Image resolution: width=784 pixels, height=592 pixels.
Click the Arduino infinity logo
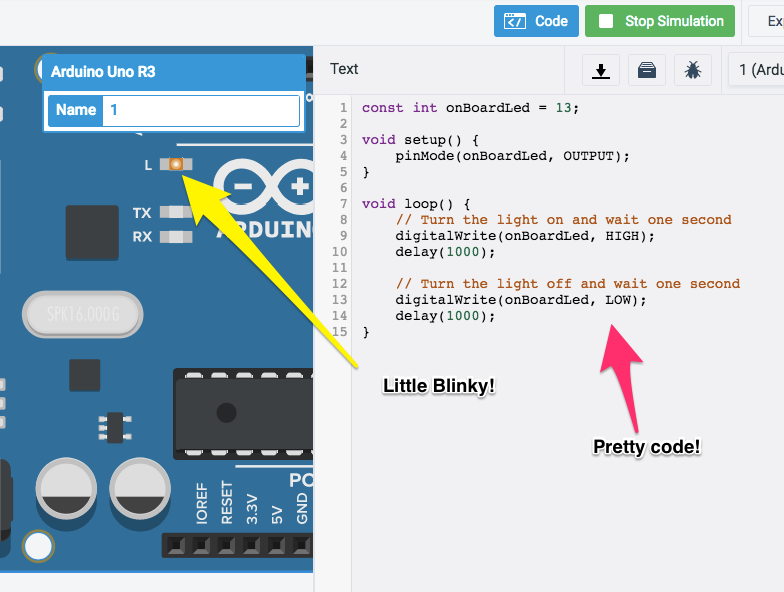264,186
